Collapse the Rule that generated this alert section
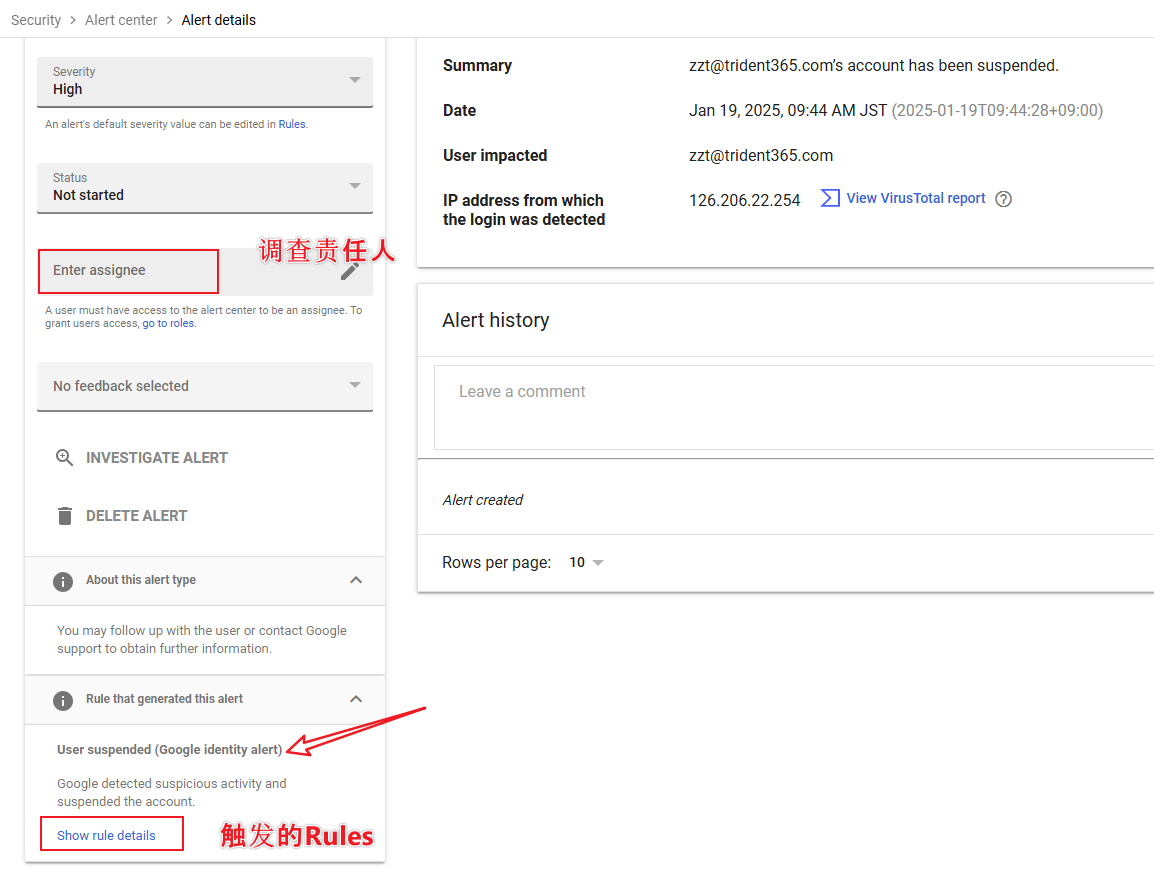This screenshot has height=869, width=1154. click(x=355, y=699)
